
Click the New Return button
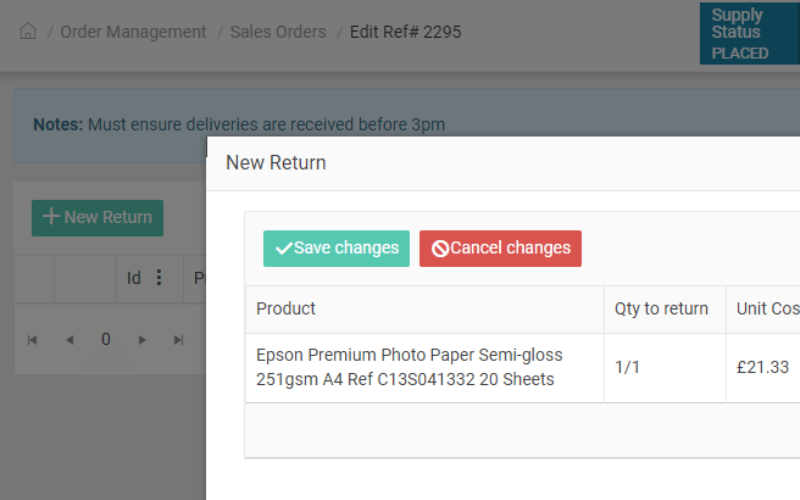click(97, 218)
